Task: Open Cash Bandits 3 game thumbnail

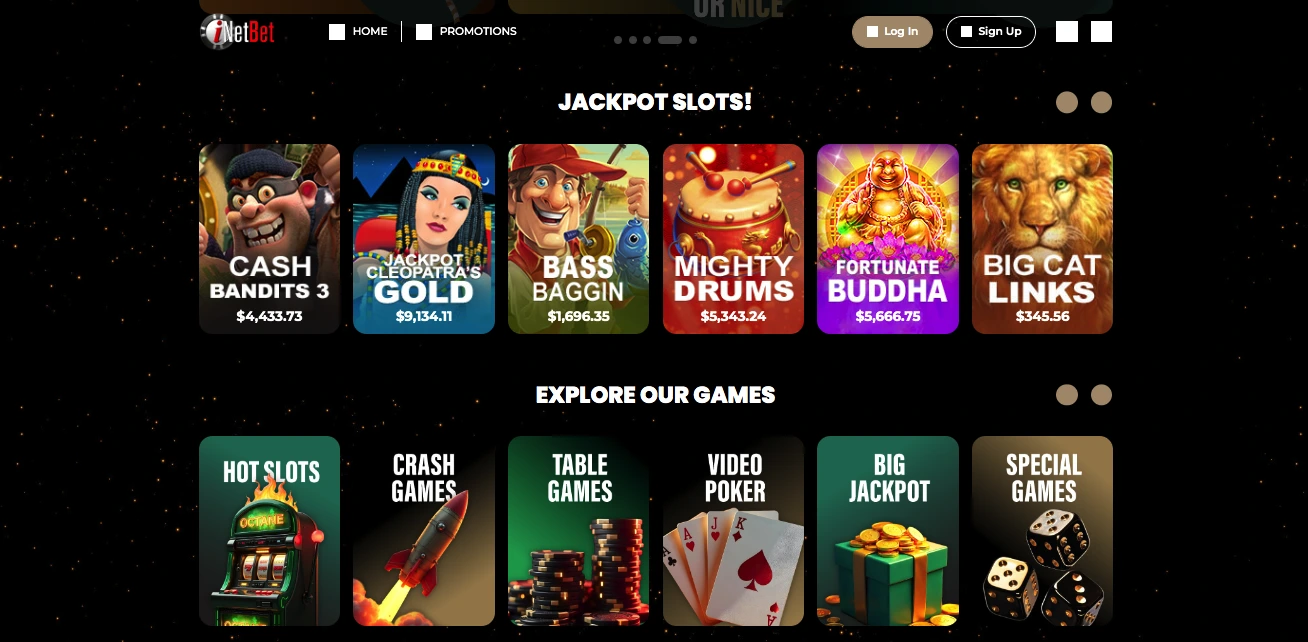Action: click(x=269, y=239)
